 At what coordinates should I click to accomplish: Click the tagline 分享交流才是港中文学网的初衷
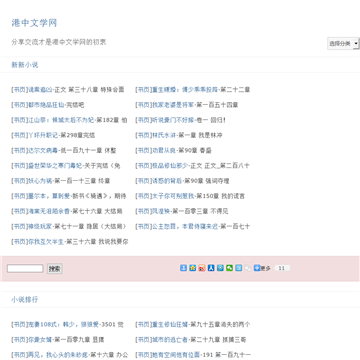[x=59, y=42]
